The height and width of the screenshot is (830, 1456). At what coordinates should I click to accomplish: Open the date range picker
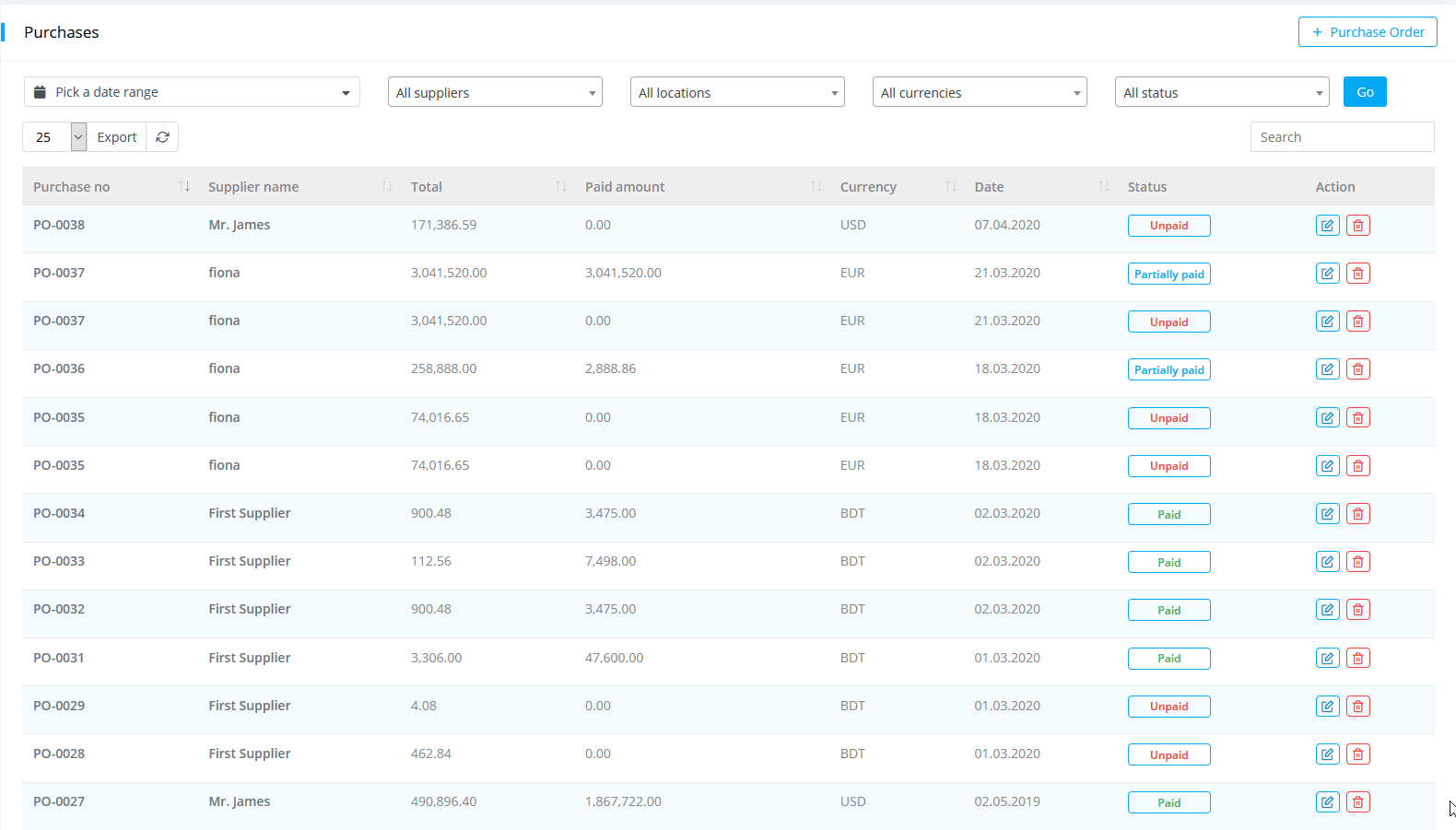(192, 92)
